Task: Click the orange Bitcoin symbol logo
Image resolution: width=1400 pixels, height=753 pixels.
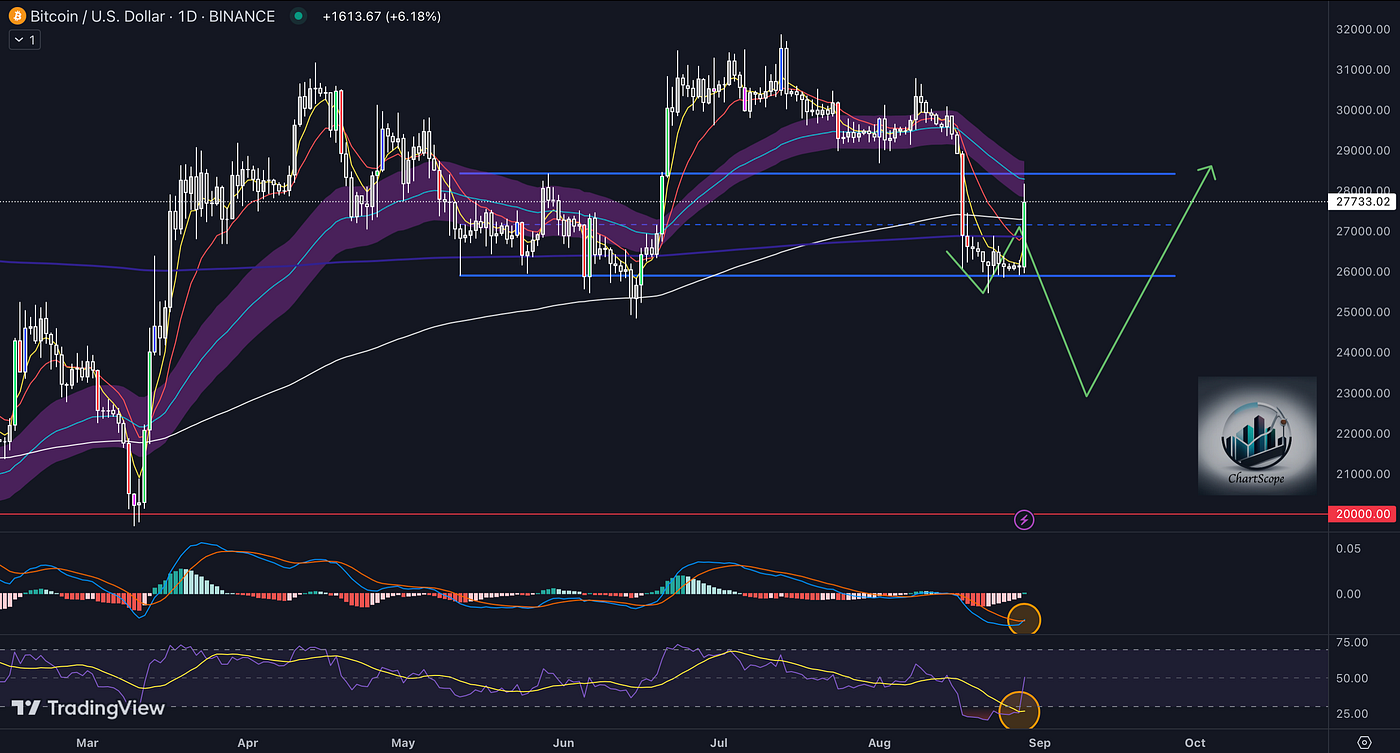Action: click(x=17, y=16)
